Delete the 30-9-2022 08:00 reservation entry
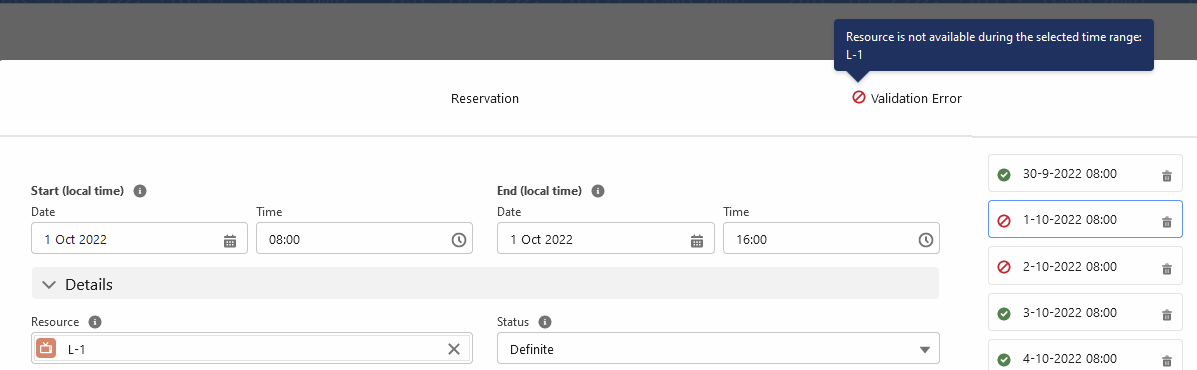The width and height of the screenshot is (1197, 370). [x=1166, y=176]
